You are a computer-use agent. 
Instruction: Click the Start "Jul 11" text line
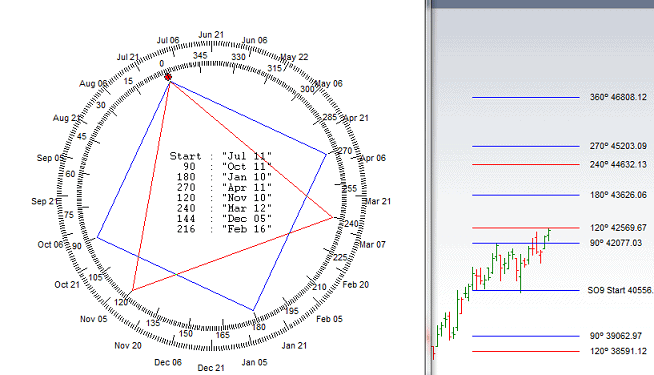point(221,156)
